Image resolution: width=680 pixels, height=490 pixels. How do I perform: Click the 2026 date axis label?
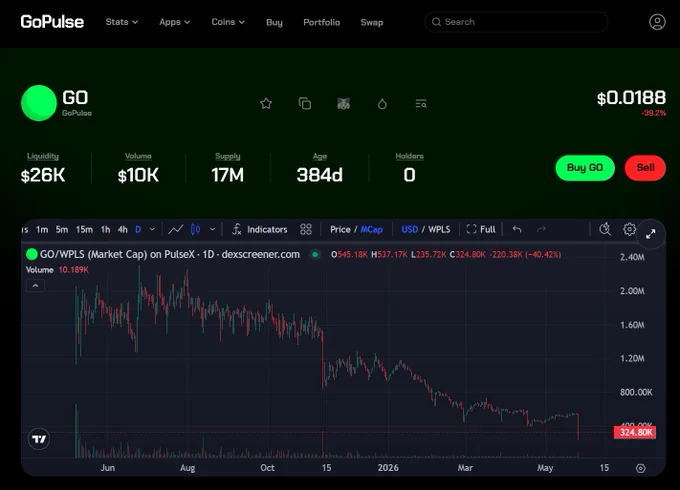(x=388, y=468)
